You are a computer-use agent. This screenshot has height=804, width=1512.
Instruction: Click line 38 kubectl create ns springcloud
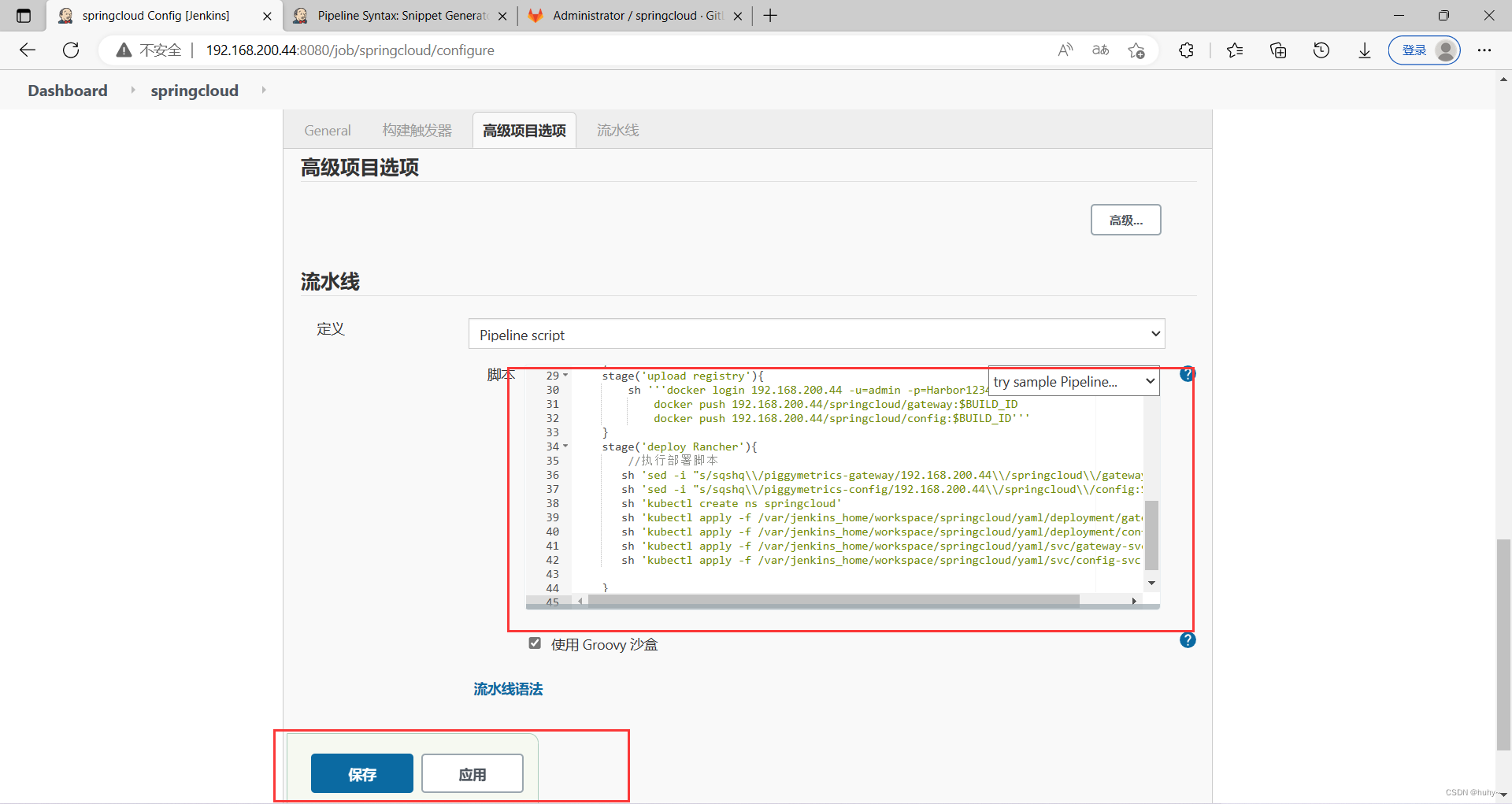732,503
